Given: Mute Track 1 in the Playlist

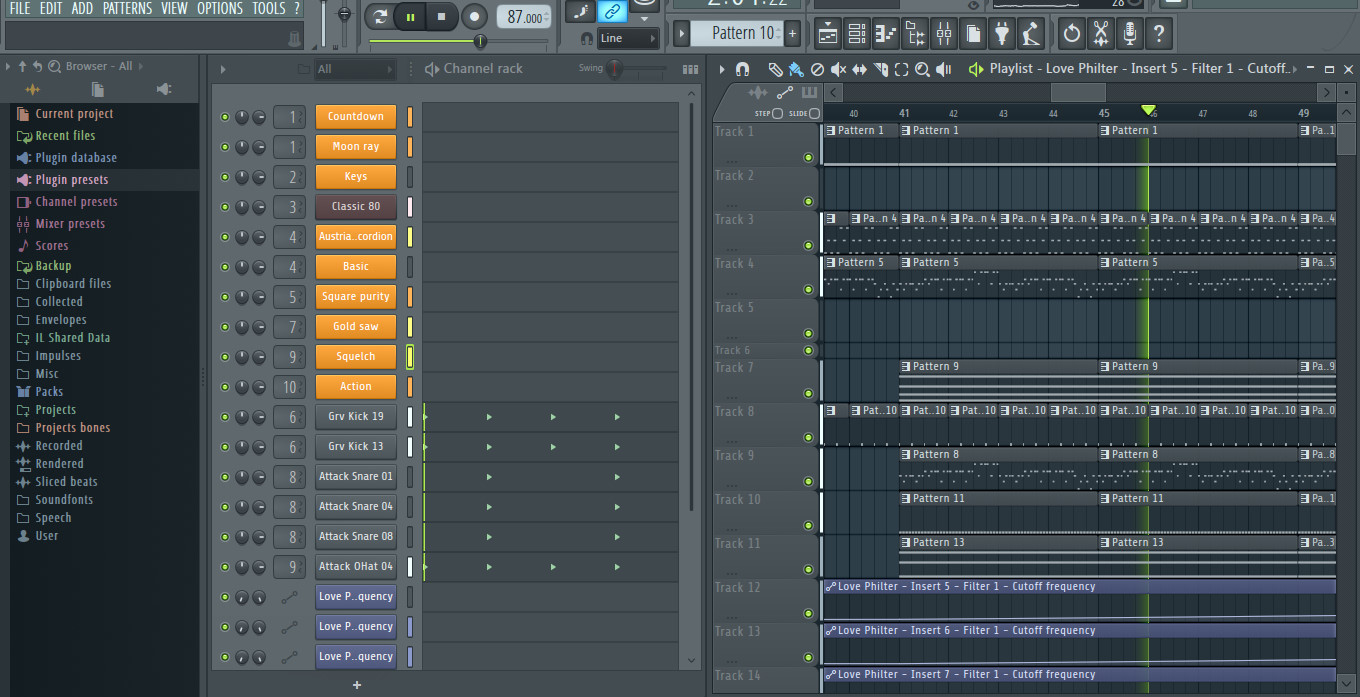Looking at the screenshot, I should [808, 157].
